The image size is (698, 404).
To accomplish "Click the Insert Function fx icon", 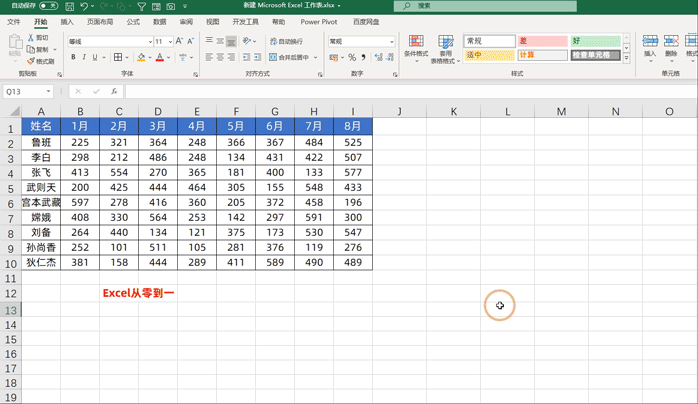I will pos(114,91).
